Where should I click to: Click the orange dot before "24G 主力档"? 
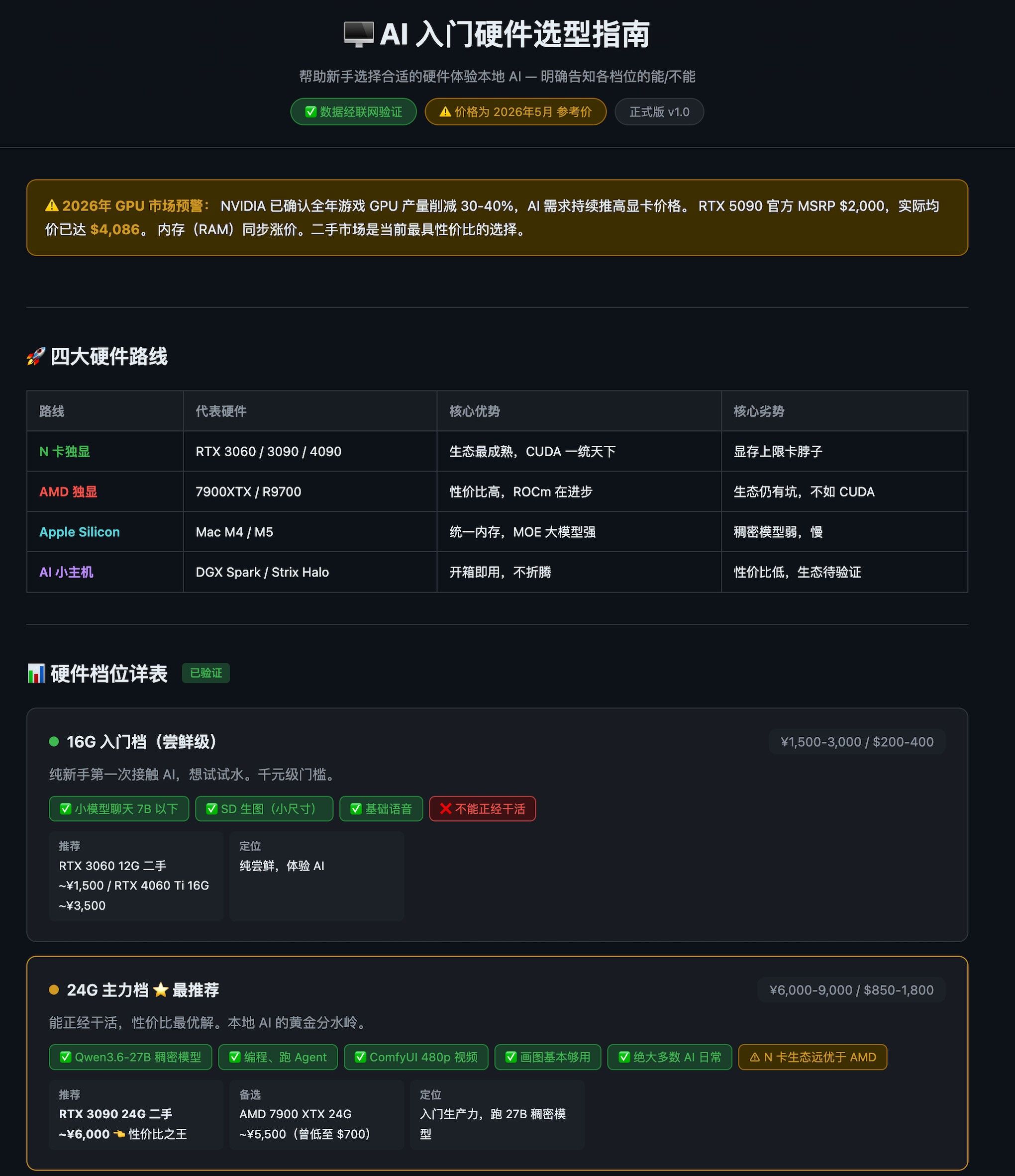tap(54, 990)
